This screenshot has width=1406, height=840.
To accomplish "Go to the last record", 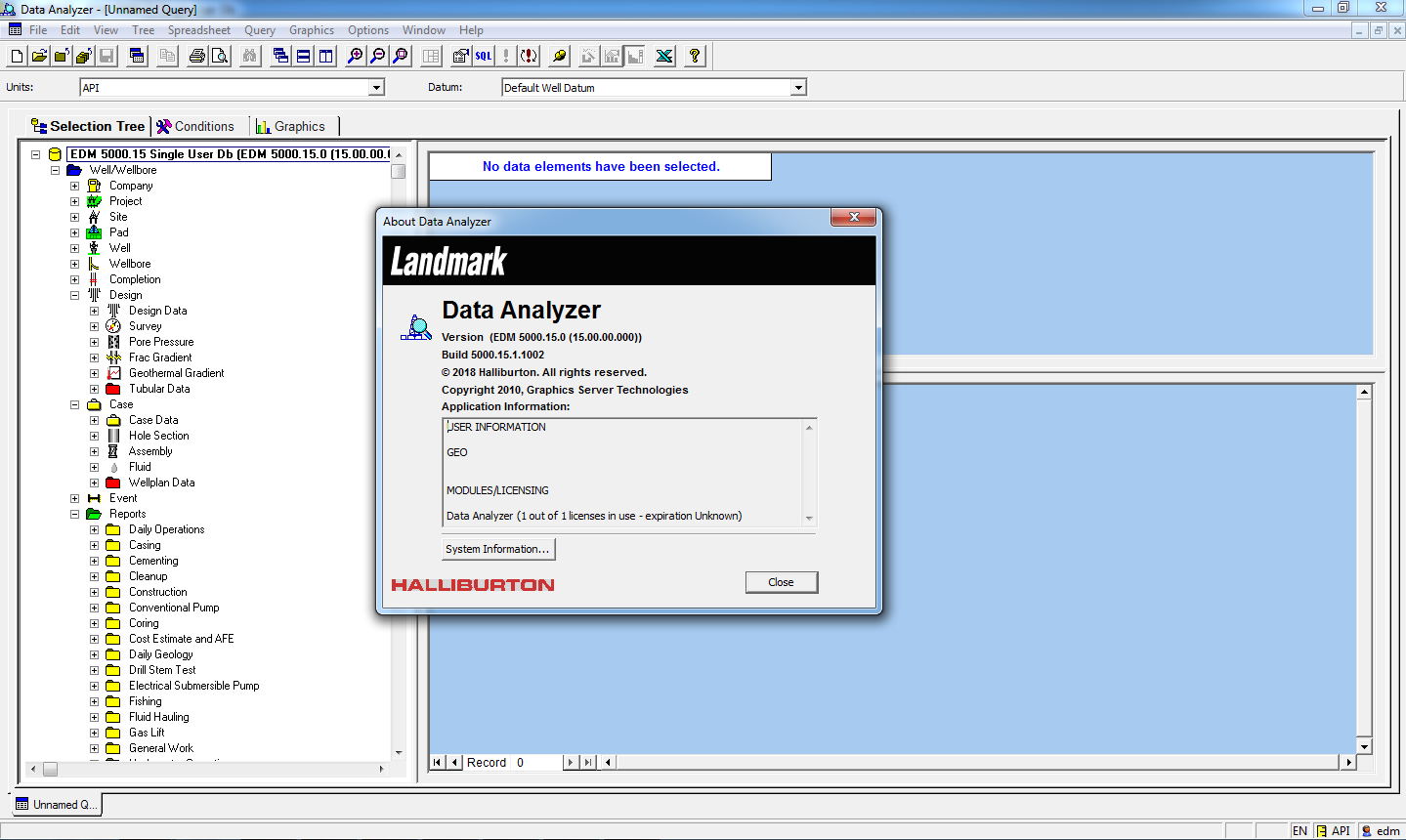I will coord(587,763).
